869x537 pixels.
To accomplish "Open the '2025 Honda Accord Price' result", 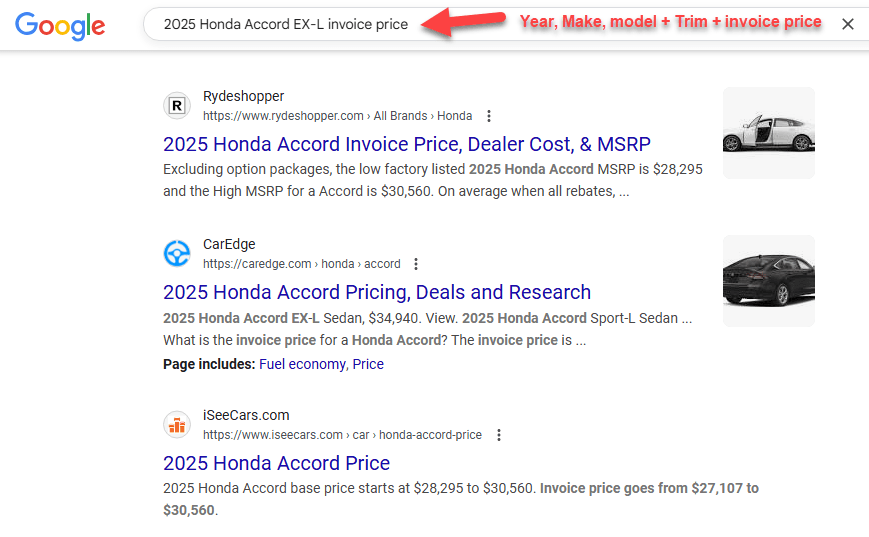I will [276, 463].
